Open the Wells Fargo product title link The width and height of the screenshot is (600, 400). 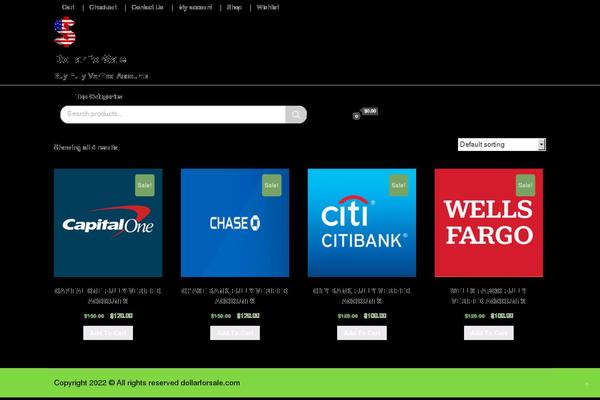489,296
